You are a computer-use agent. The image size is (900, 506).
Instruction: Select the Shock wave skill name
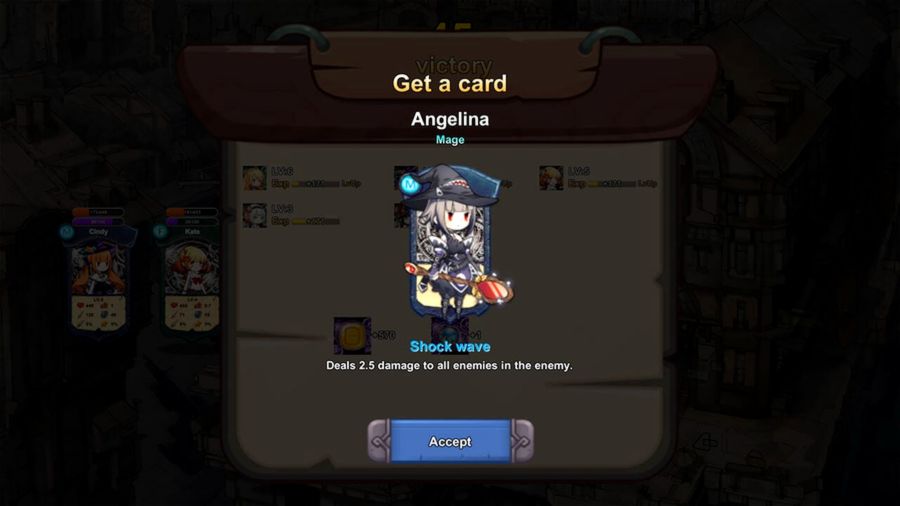click(x=450, y=347)
